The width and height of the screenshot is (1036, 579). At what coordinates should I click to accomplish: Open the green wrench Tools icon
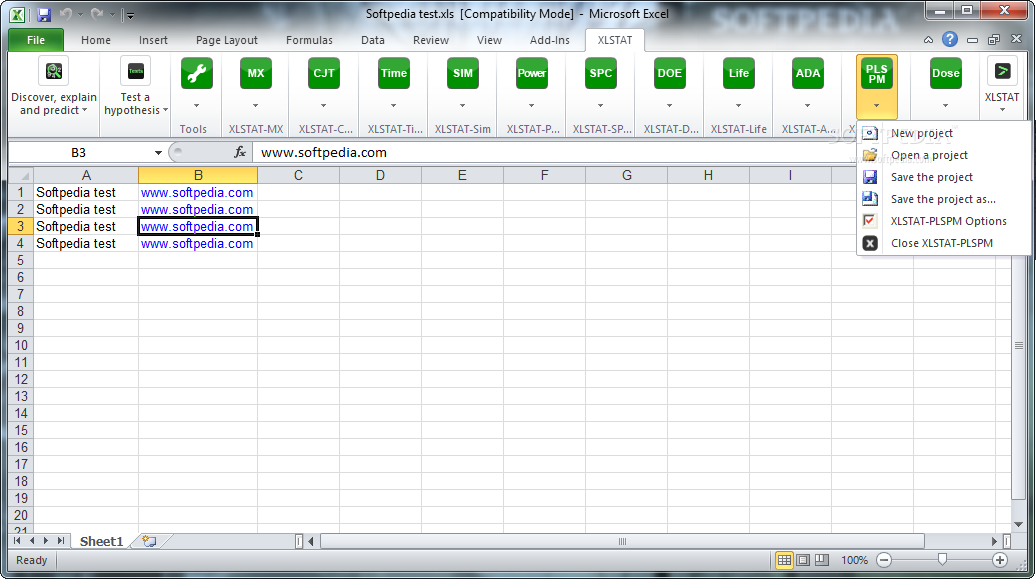click(197, 73)
